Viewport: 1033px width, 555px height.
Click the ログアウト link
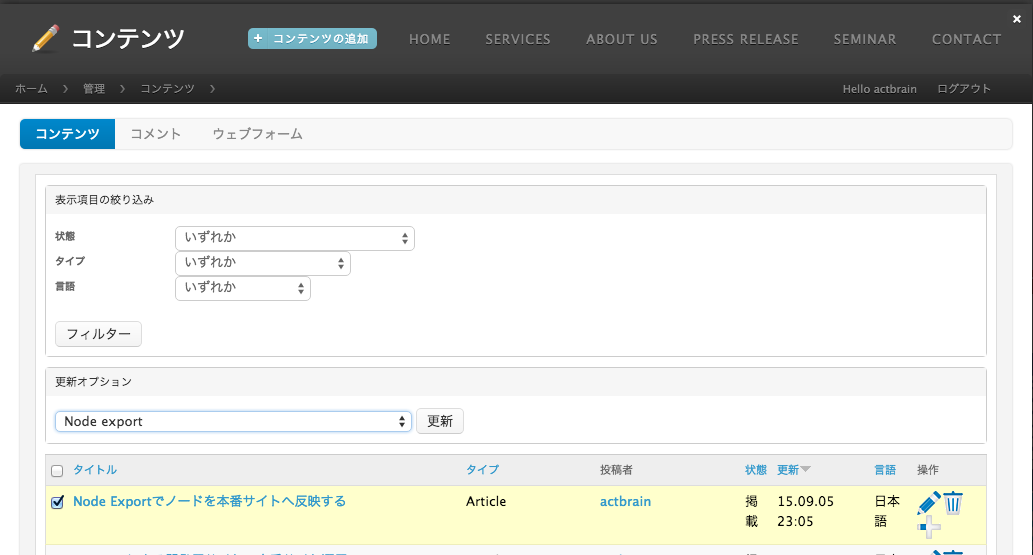coord(964,89)
